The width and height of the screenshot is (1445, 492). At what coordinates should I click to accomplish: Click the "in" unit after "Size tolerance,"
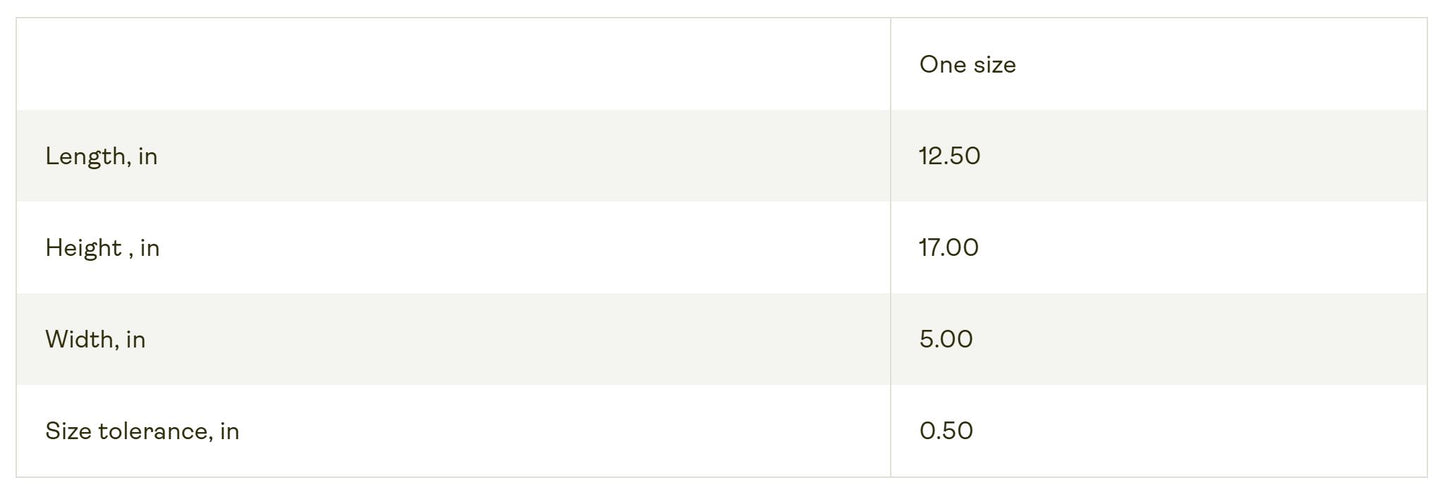(230, 432)
